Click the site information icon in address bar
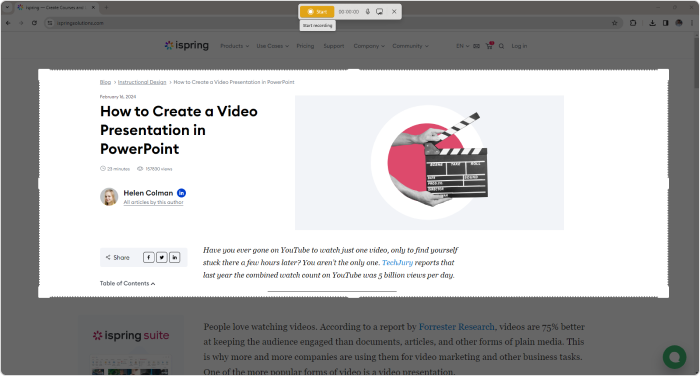This screenshot has width=700, height=376. (x=50, y=23)
